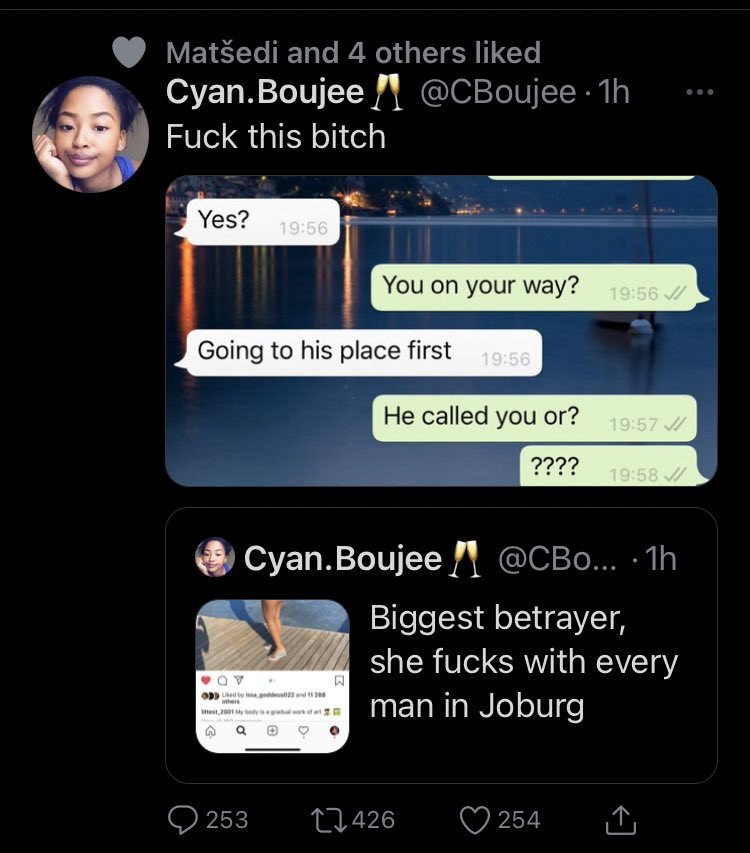The image size is (750, 853).
Task: Open the @CBoujee handle link
Action: point(498,91)
